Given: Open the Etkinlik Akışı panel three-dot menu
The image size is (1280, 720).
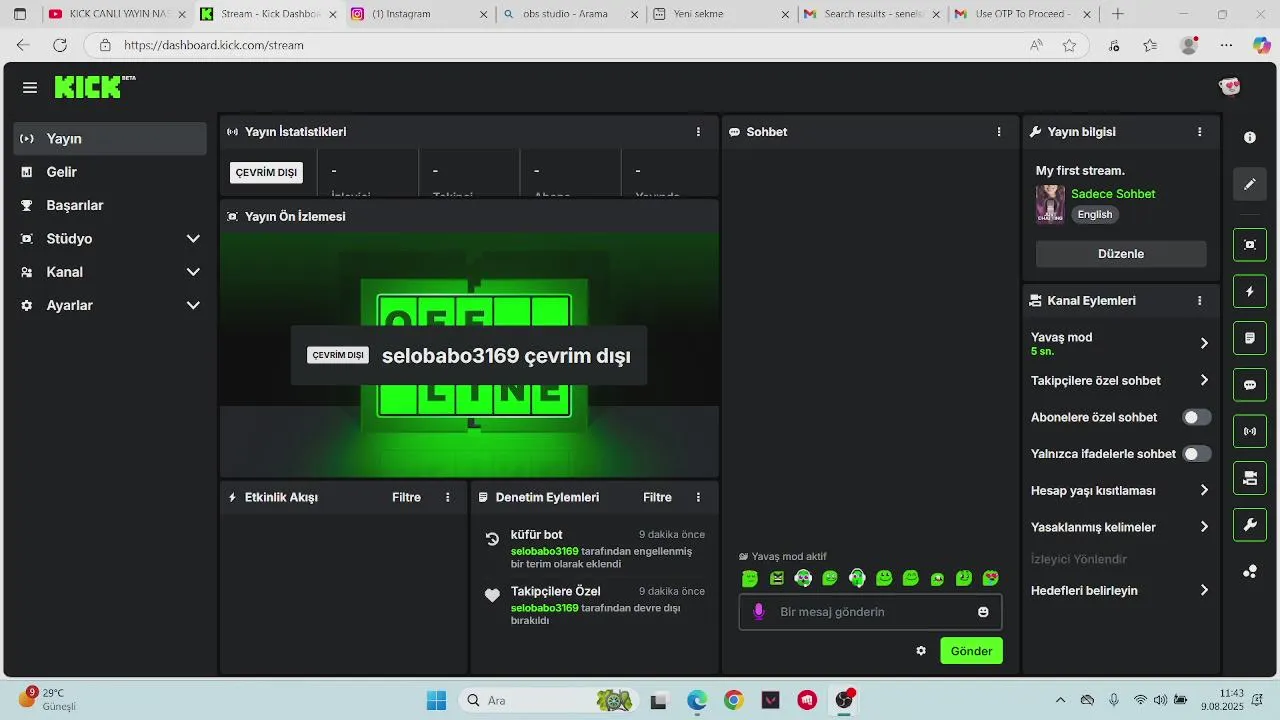Looking at the screenshot, I should (448, 498).
